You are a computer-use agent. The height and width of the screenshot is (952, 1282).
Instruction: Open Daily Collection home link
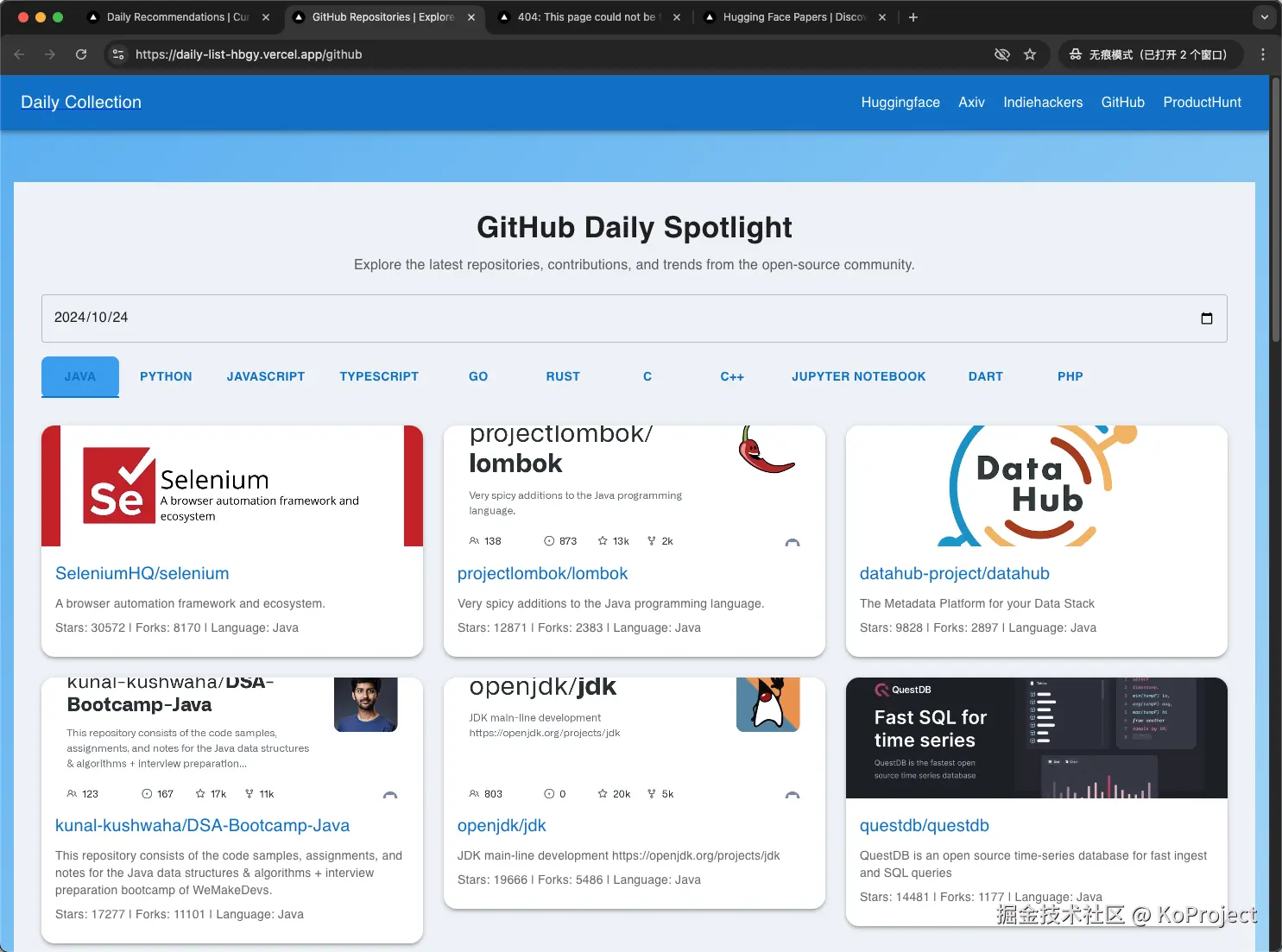tap(81, 102)
